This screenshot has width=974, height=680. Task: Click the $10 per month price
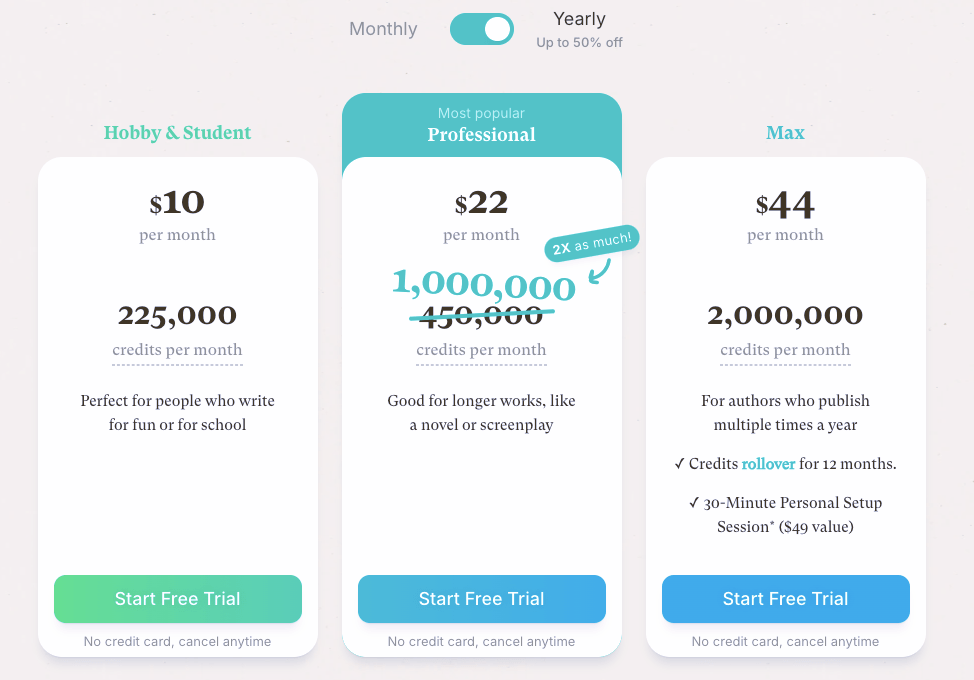coord(177,204)
